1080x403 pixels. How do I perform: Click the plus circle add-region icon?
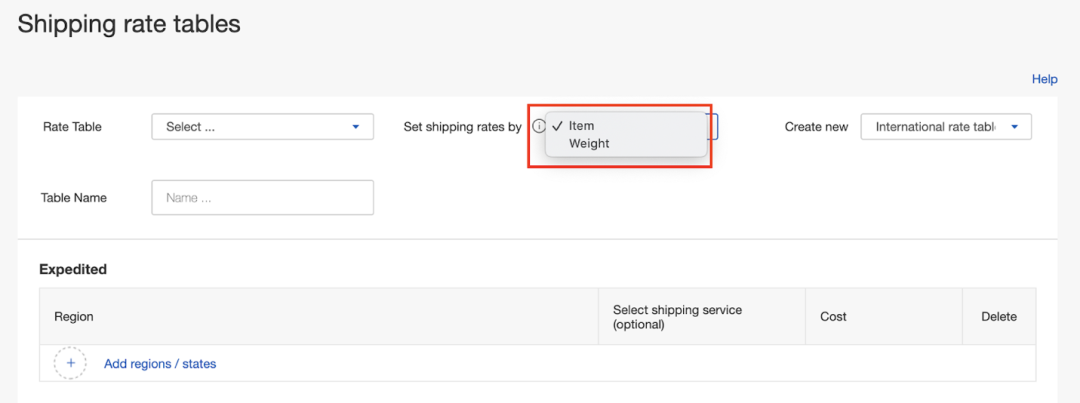click(x=70, y=363)
